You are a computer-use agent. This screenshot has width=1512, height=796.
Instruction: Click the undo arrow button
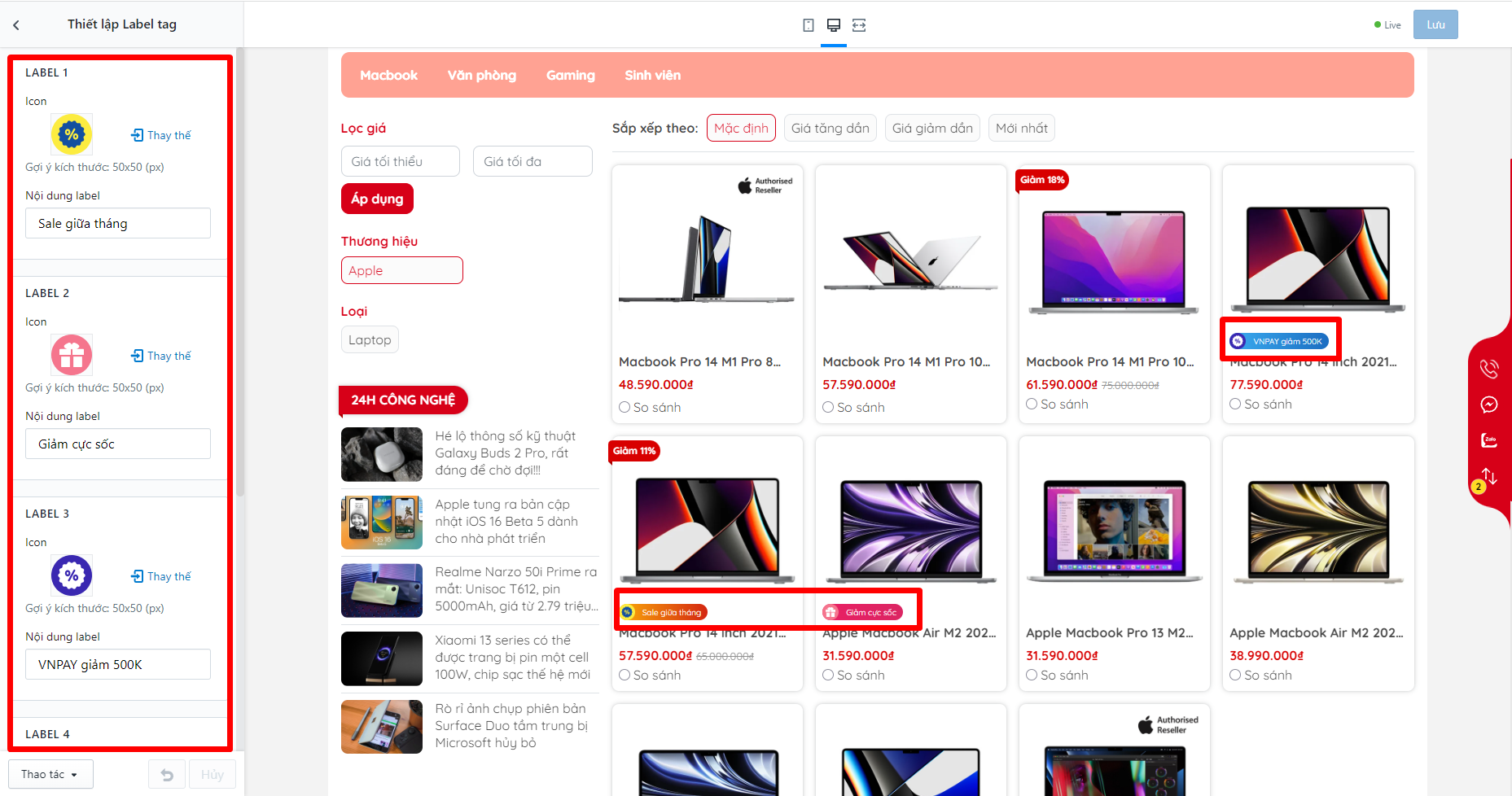pyautogui.click(x=167, y=775)
